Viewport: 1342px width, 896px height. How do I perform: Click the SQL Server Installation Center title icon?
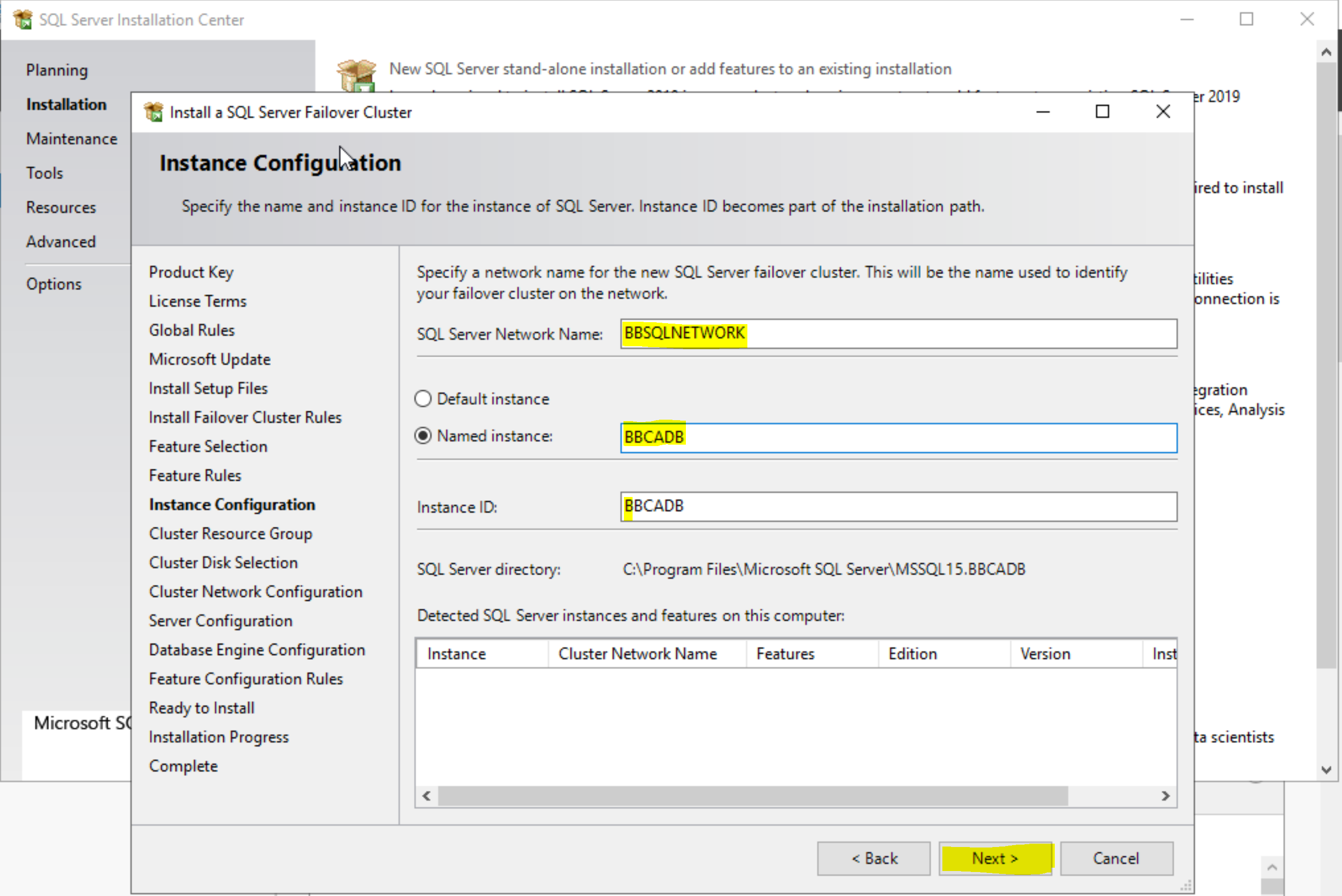pos(23,19)
